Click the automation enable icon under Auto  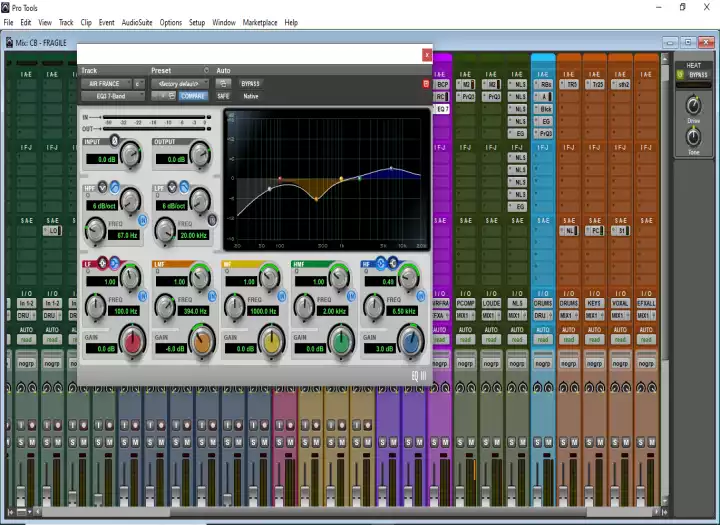tap(223, 84)
